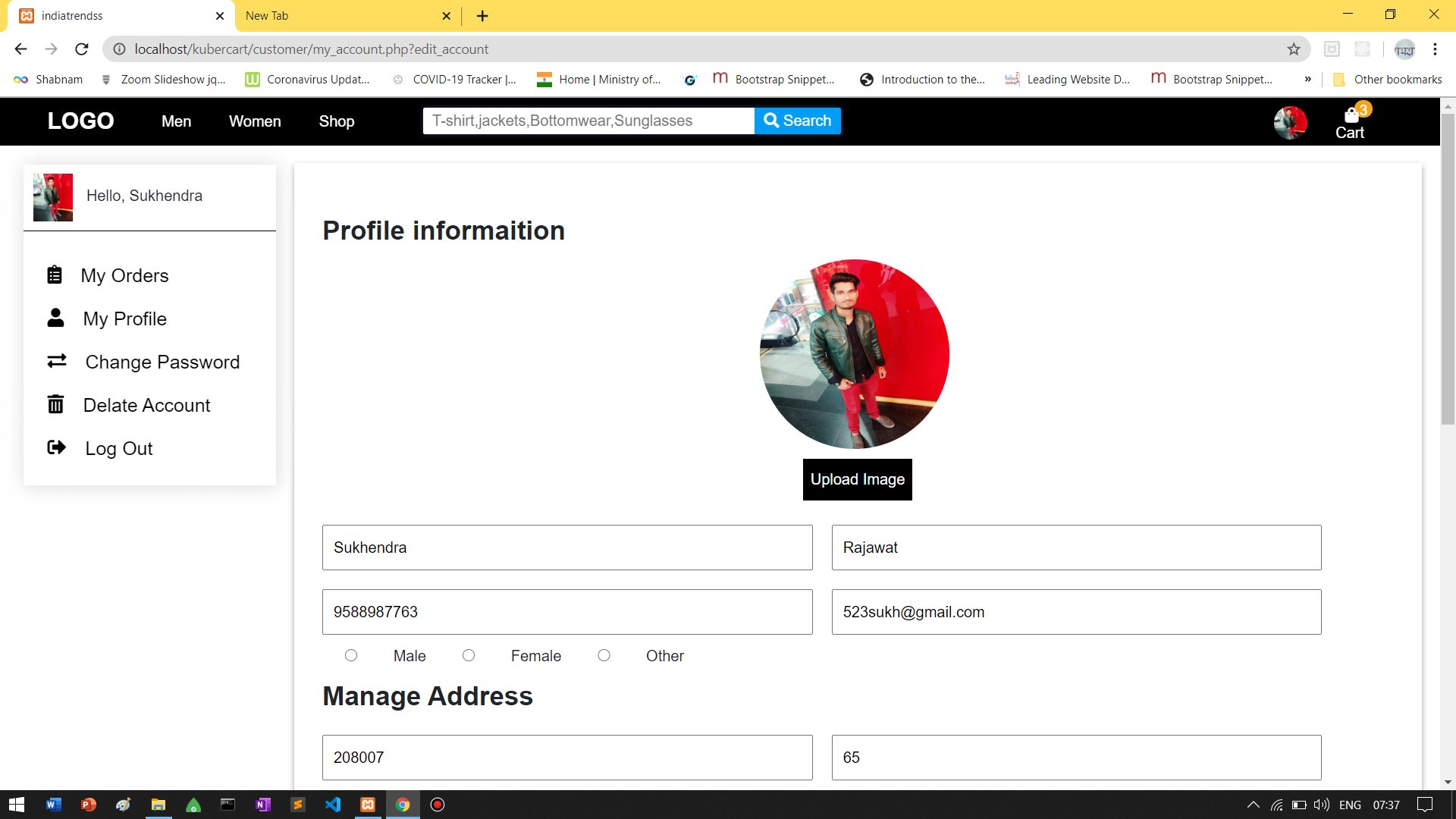The height and width of the screenshot is (819, 1456).
Task: Open Chrome three-dot menu
Action: coord(1435,49)
